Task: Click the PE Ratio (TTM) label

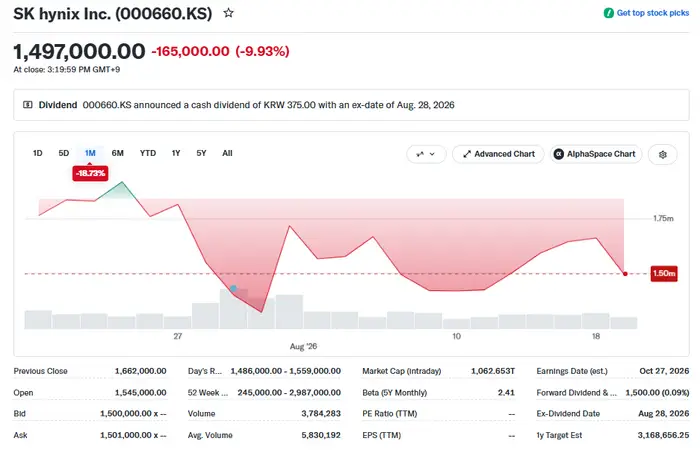Action: (x=390, y=413)
